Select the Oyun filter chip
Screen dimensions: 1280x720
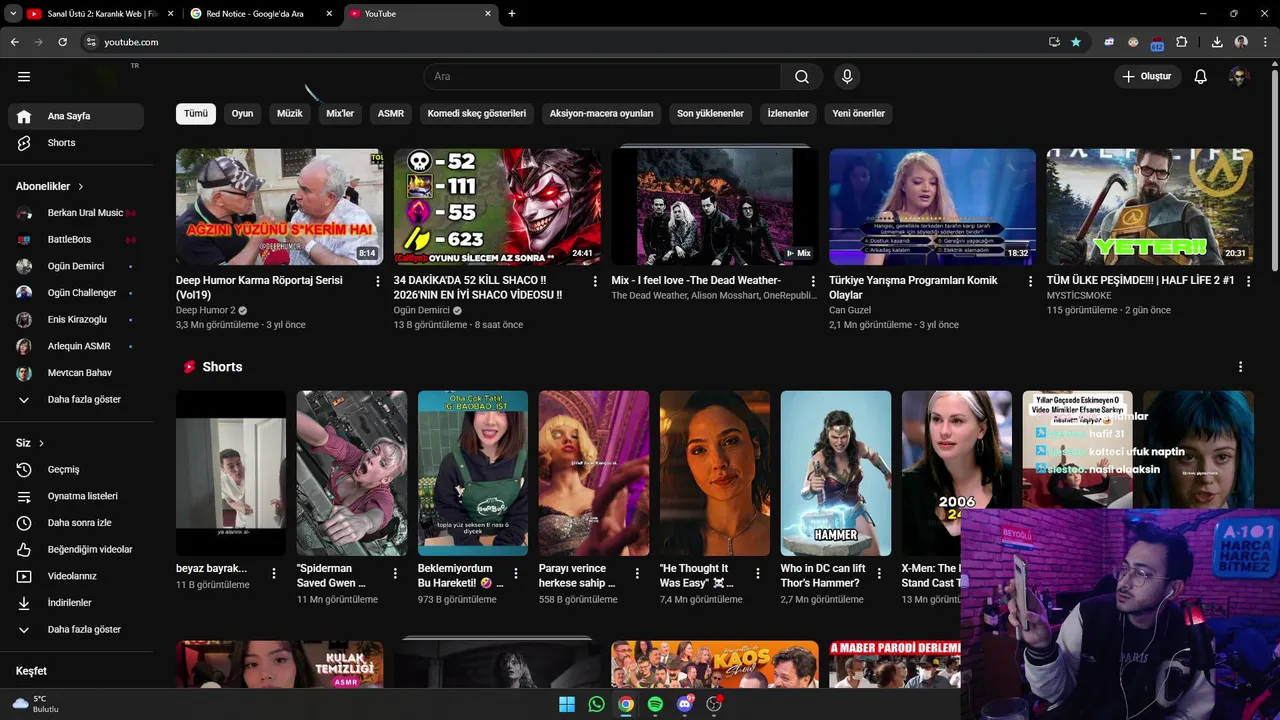click(242, 113)
